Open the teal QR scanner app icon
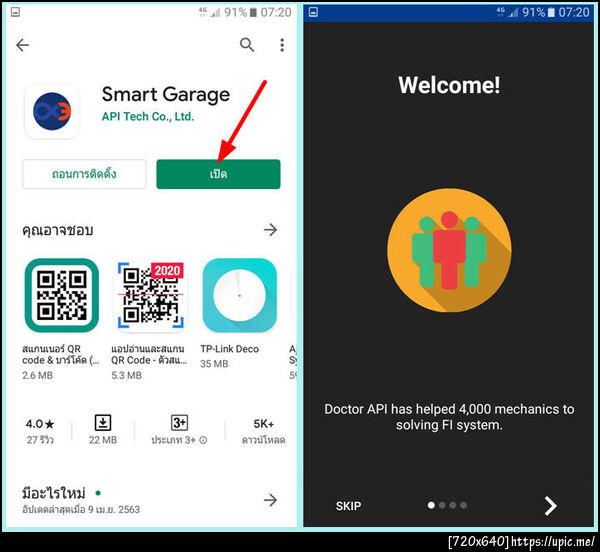The height and width of the screenshot is (552, 600). click(x=62, y=295)
